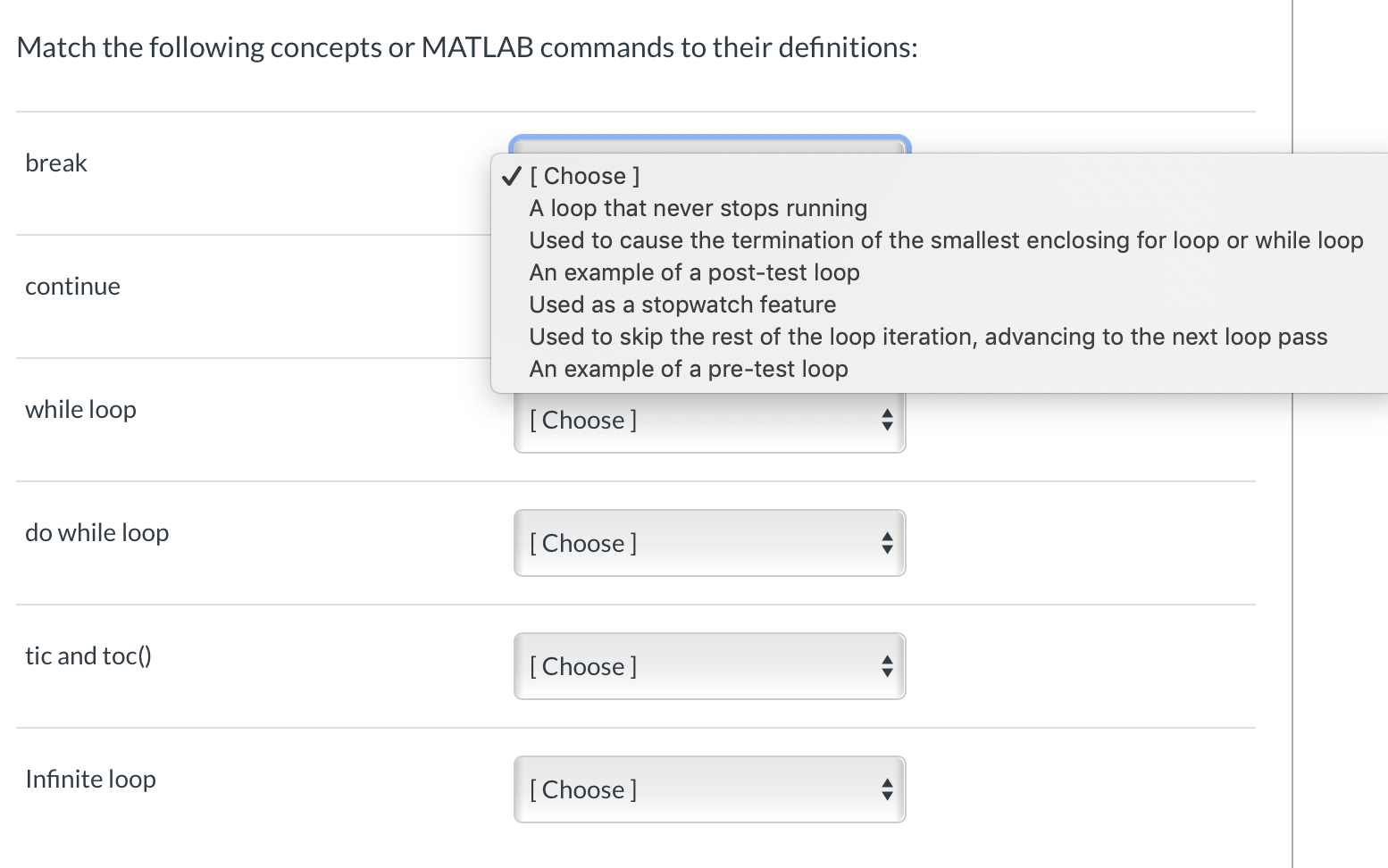Open the do while loop dropdown
This screenshot has height=868, width=1388.
(x=710, y=543)
